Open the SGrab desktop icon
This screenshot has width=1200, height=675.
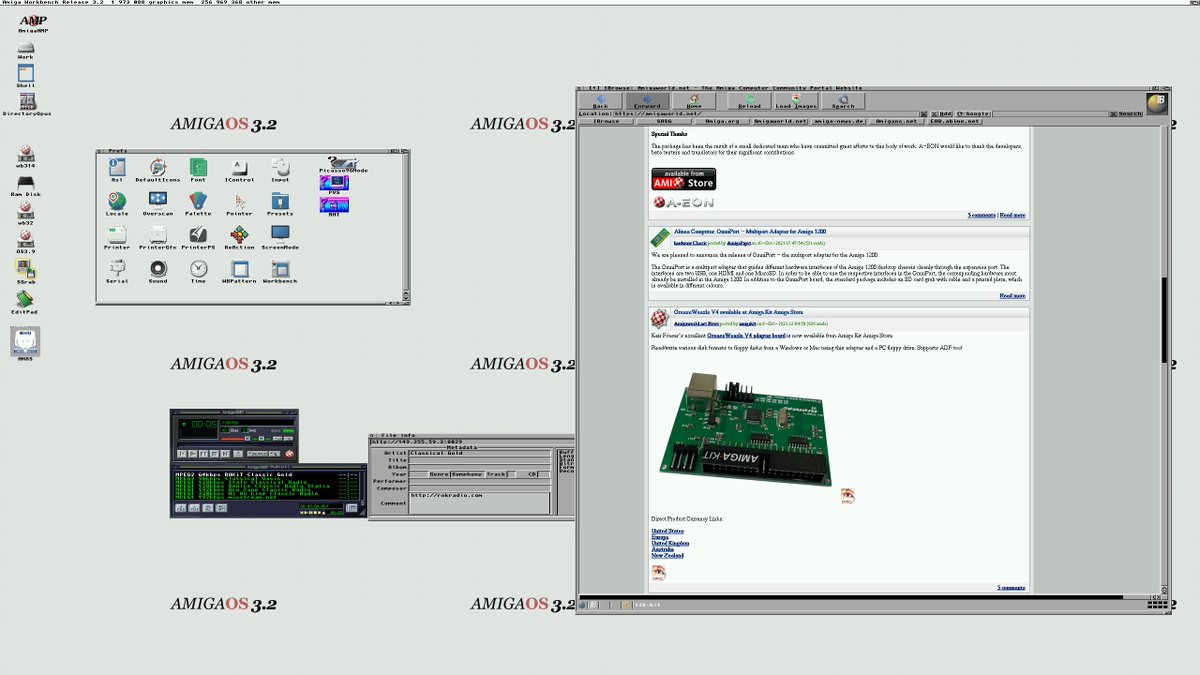[x=26, y=269]
